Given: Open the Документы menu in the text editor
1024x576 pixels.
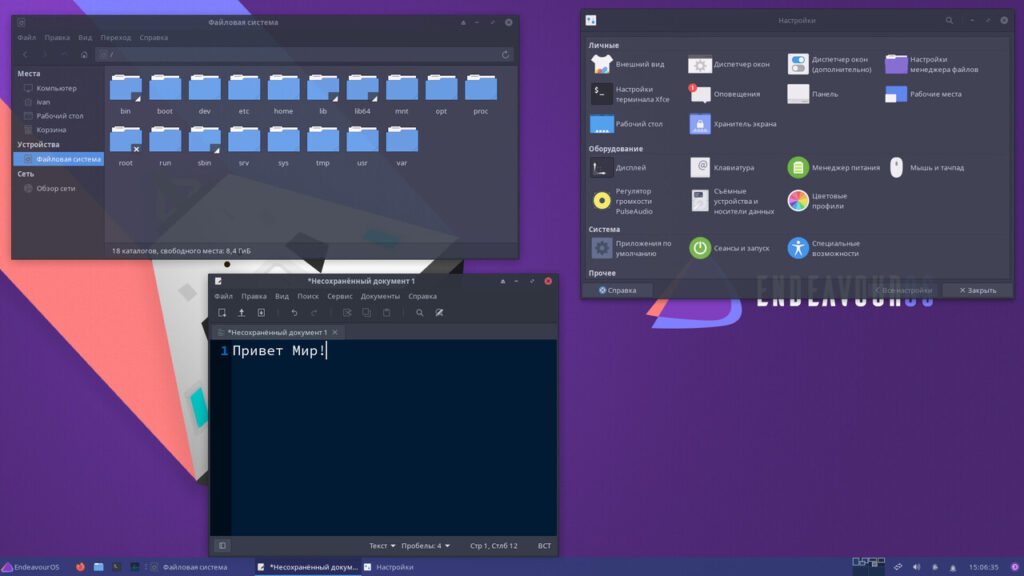Looking at the screenshot, I should click(x=380, y=296).
